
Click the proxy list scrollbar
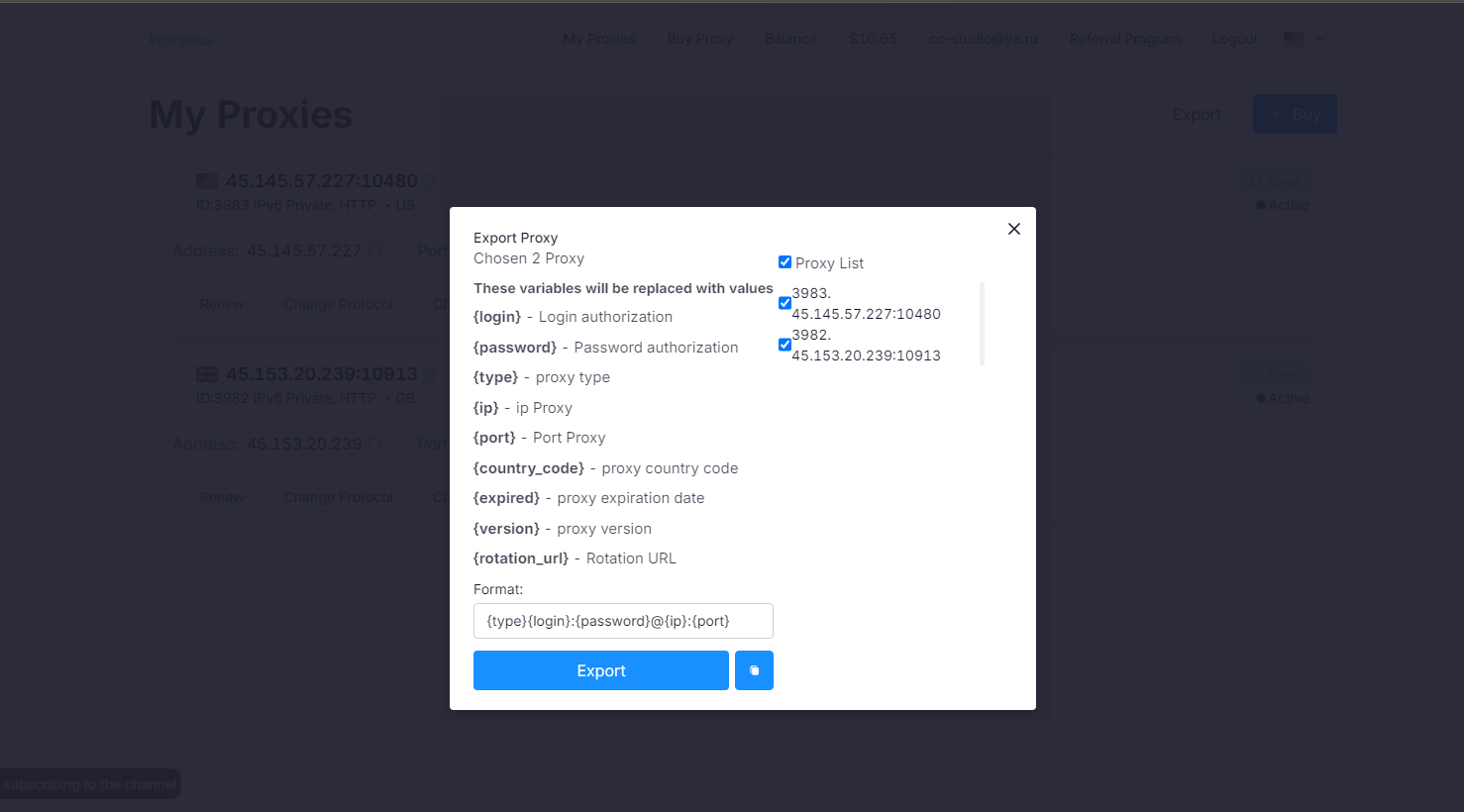click(982, 324)
